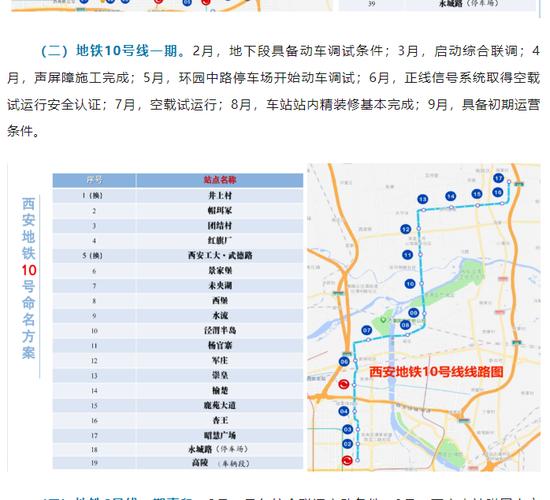
Task: Click station marker 08 on the route map
Action: [405, 325]
